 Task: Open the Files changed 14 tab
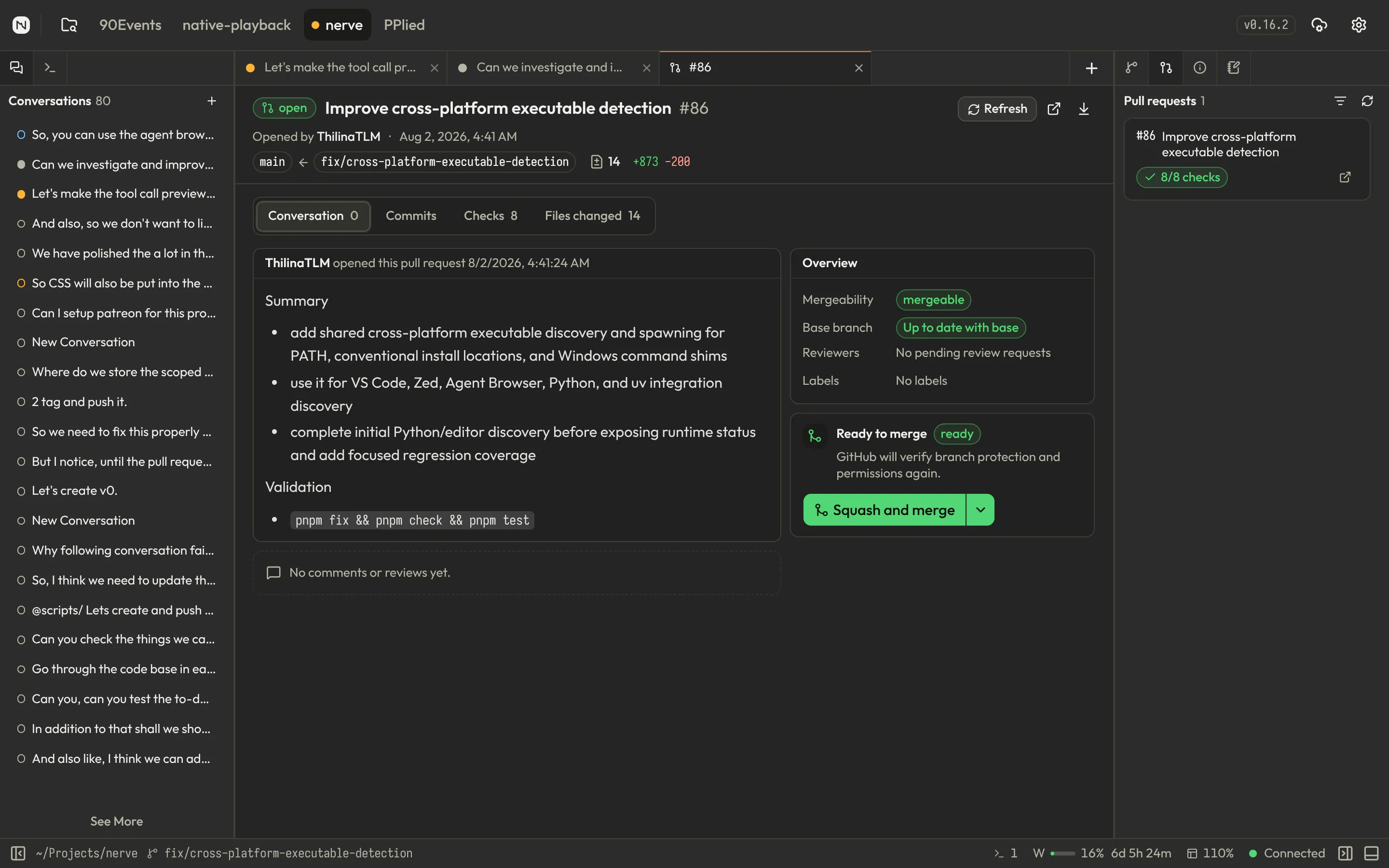tap(592, 216)
